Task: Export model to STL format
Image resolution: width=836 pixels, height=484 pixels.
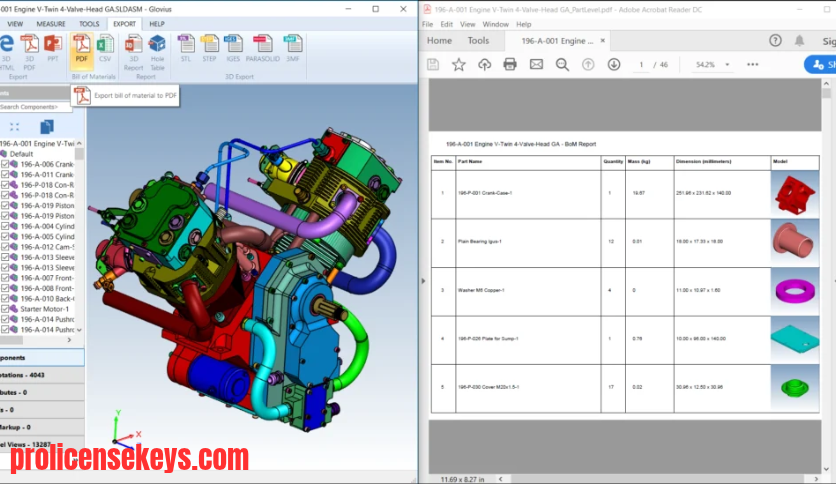Action: pos(186,49)
